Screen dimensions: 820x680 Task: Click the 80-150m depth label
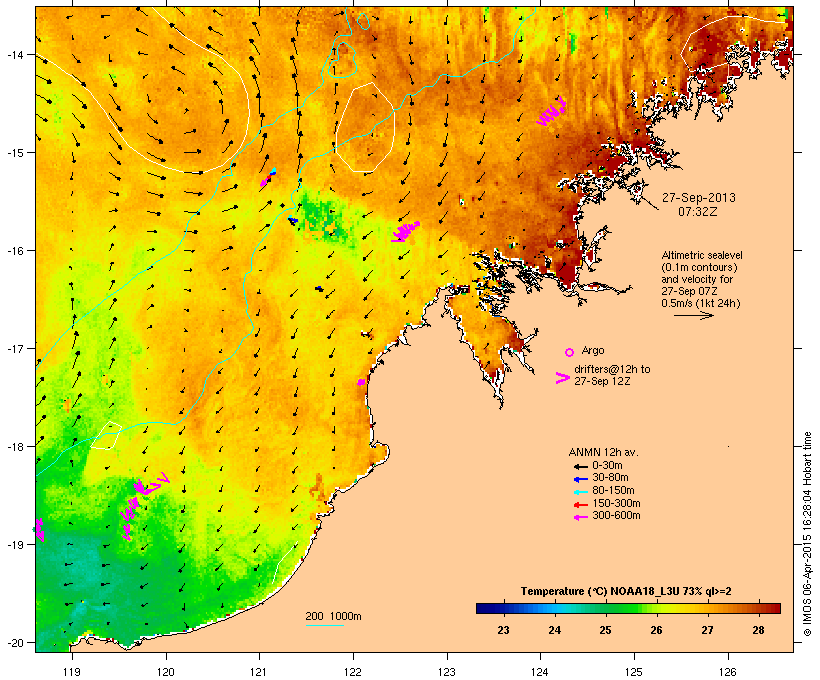613,491
